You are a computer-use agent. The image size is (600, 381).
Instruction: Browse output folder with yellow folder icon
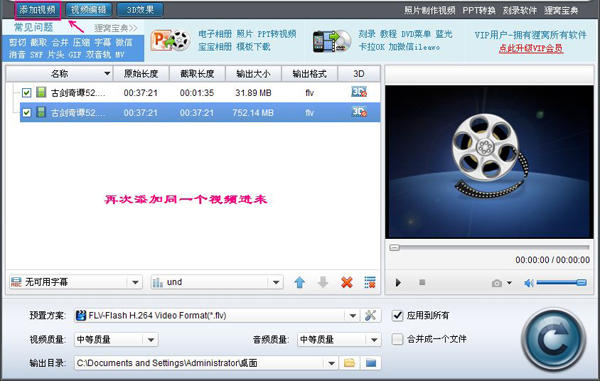click(349, 363)
